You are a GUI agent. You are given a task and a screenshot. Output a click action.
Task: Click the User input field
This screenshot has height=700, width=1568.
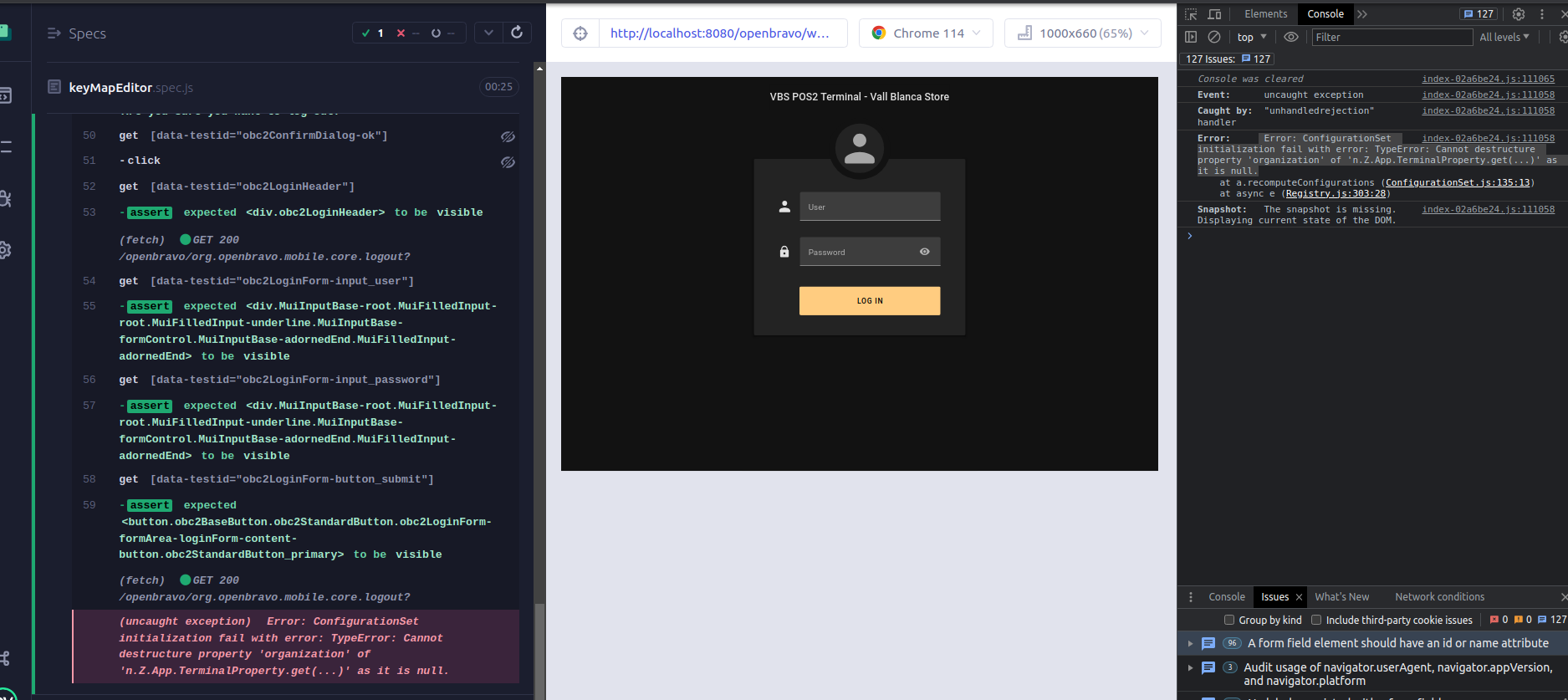pyautogui.click(x=870, y=207)
